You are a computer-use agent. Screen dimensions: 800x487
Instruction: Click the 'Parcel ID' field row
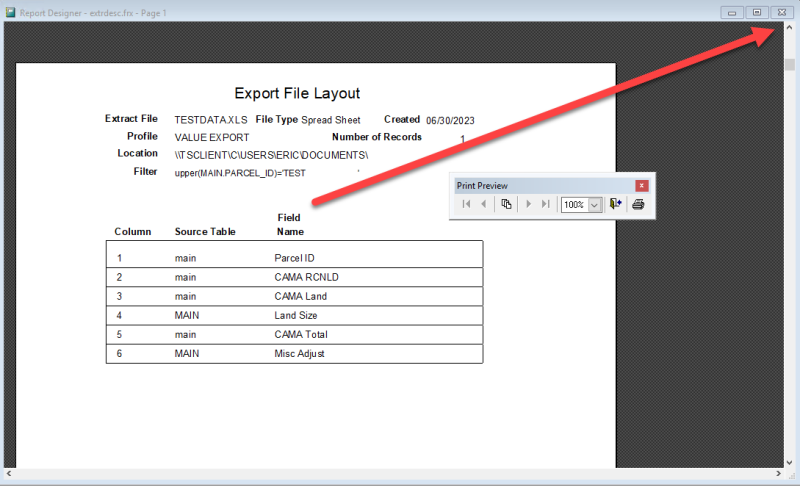point(294,258)
